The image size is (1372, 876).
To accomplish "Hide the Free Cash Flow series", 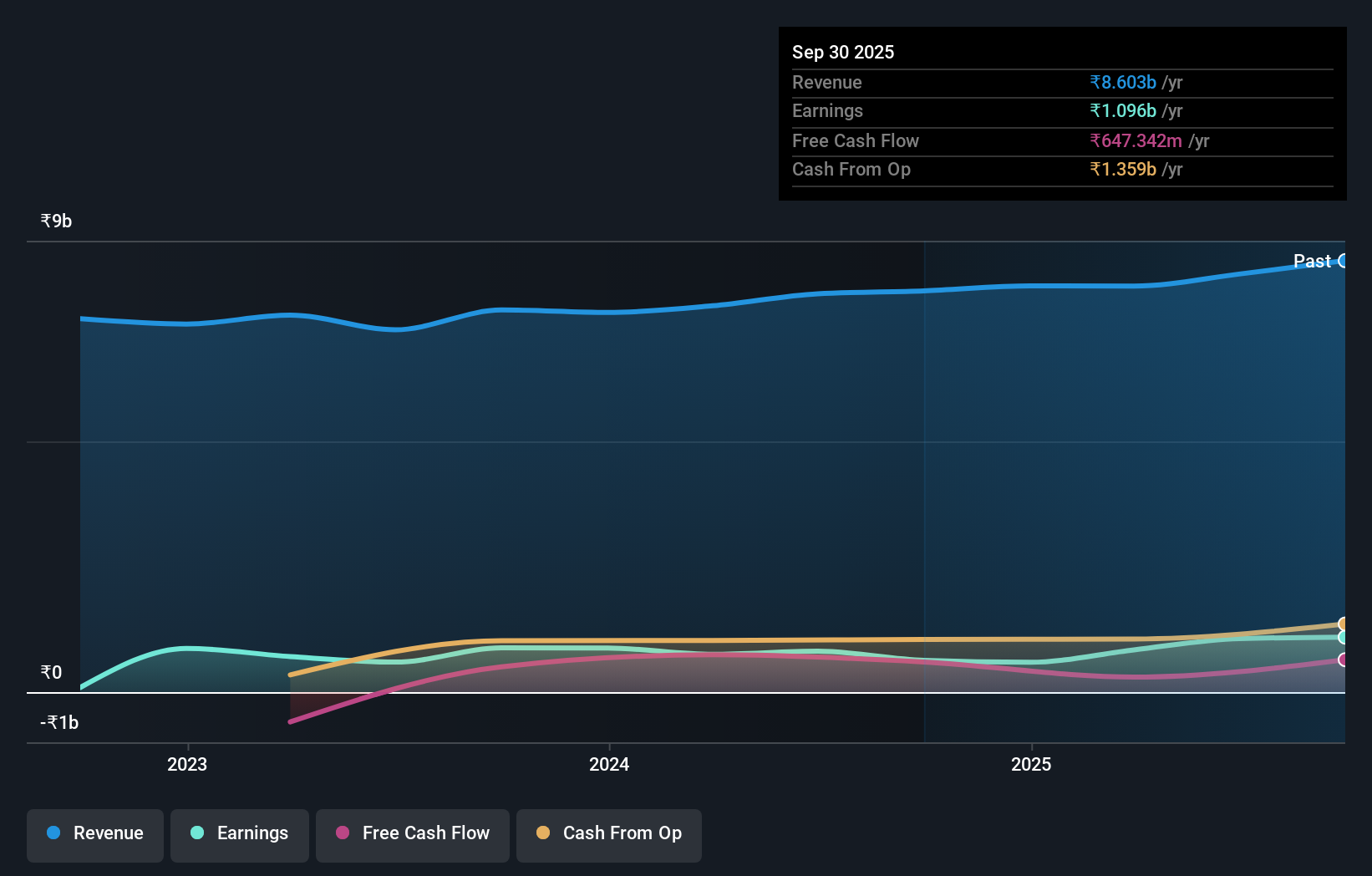I will pos(412,834).
